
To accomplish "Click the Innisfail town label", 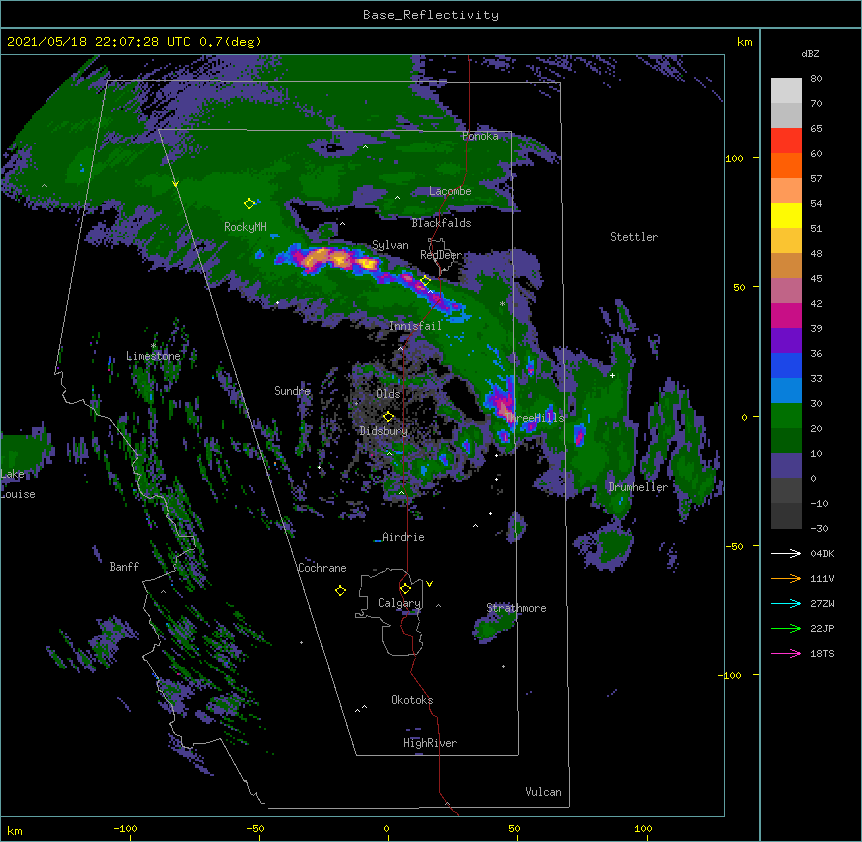I will coord(415,326).
